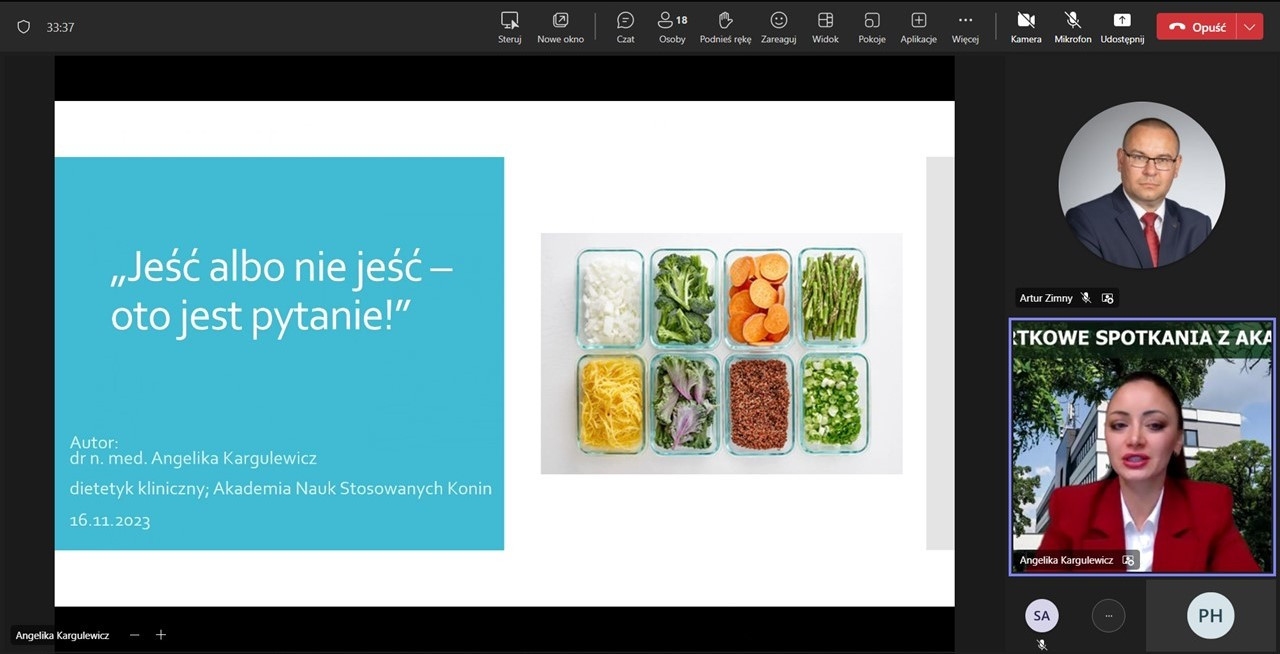
Task: Open Pokoje breakout rooms
Action: tap(871, 27)
